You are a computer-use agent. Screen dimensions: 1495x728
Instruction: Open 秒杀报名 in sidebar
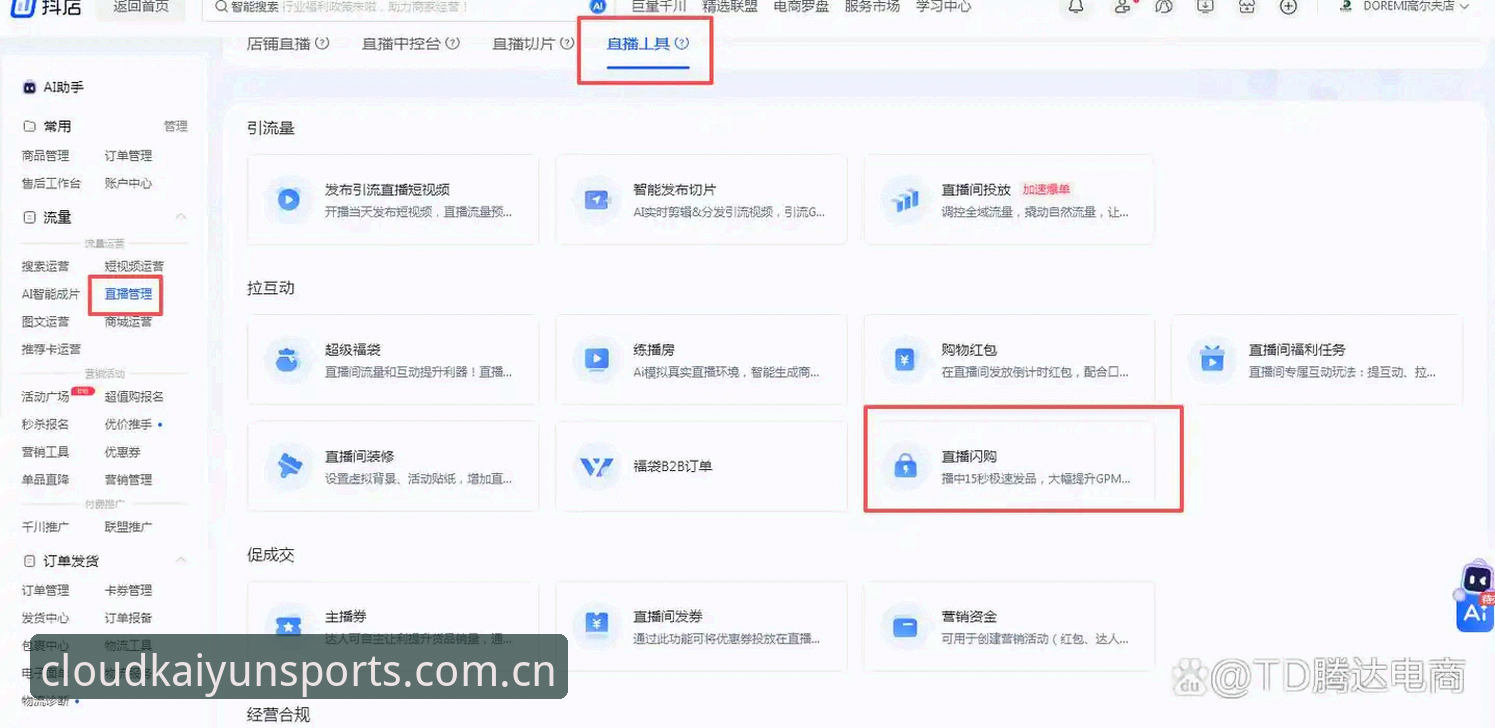tap(46, 425)
